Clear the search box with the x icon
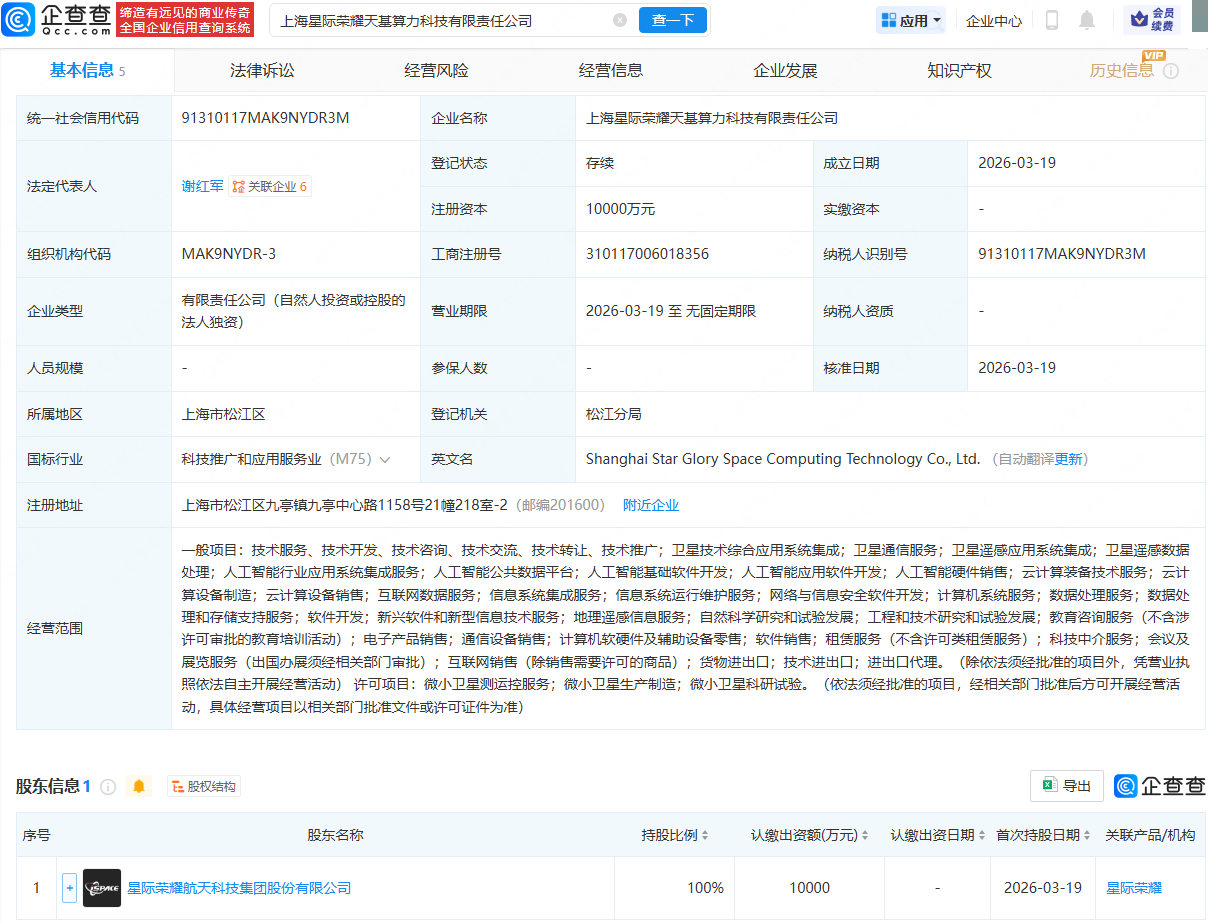1208x922 pixels. pos(620,20)
